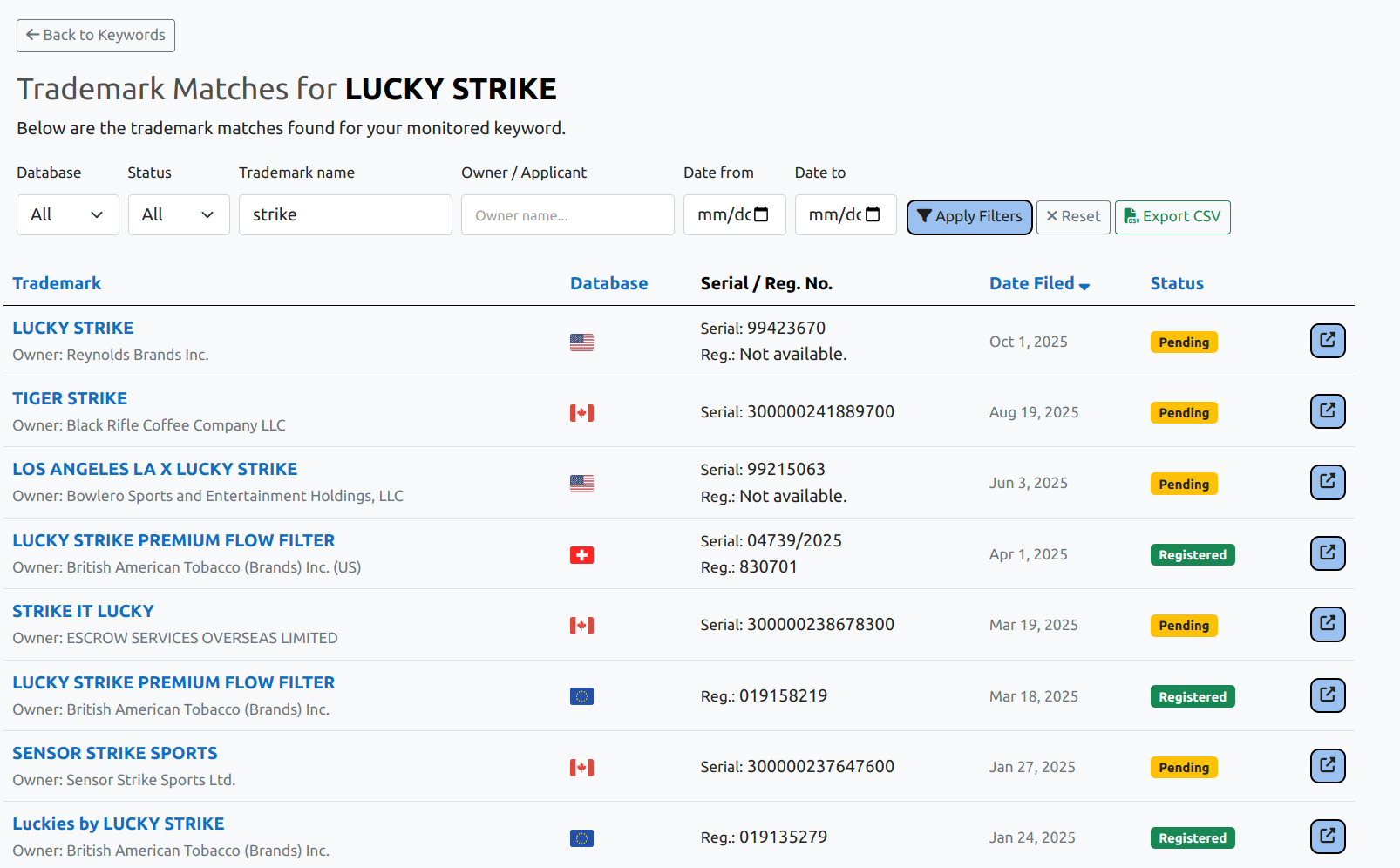
Task: Reset all filters
Action: (1072, 216)
